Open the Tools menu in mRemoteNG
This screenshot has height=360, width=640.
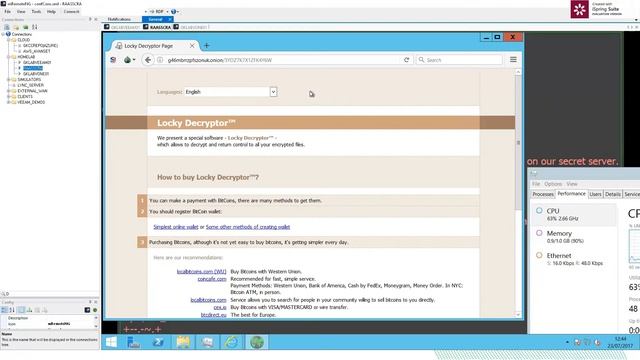click(36, 11)
